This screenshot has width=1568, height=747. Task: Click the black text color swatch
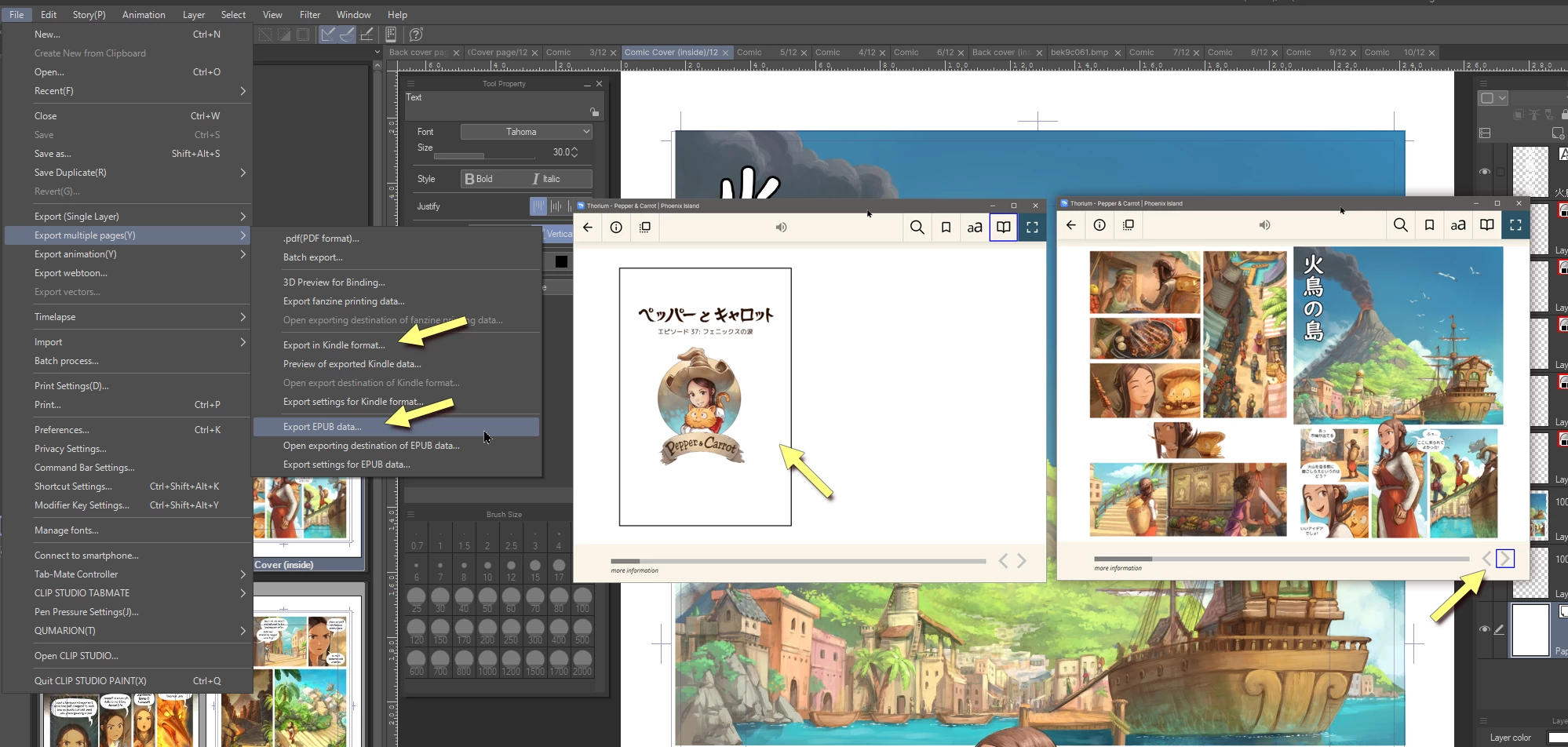tap(561, 261)
